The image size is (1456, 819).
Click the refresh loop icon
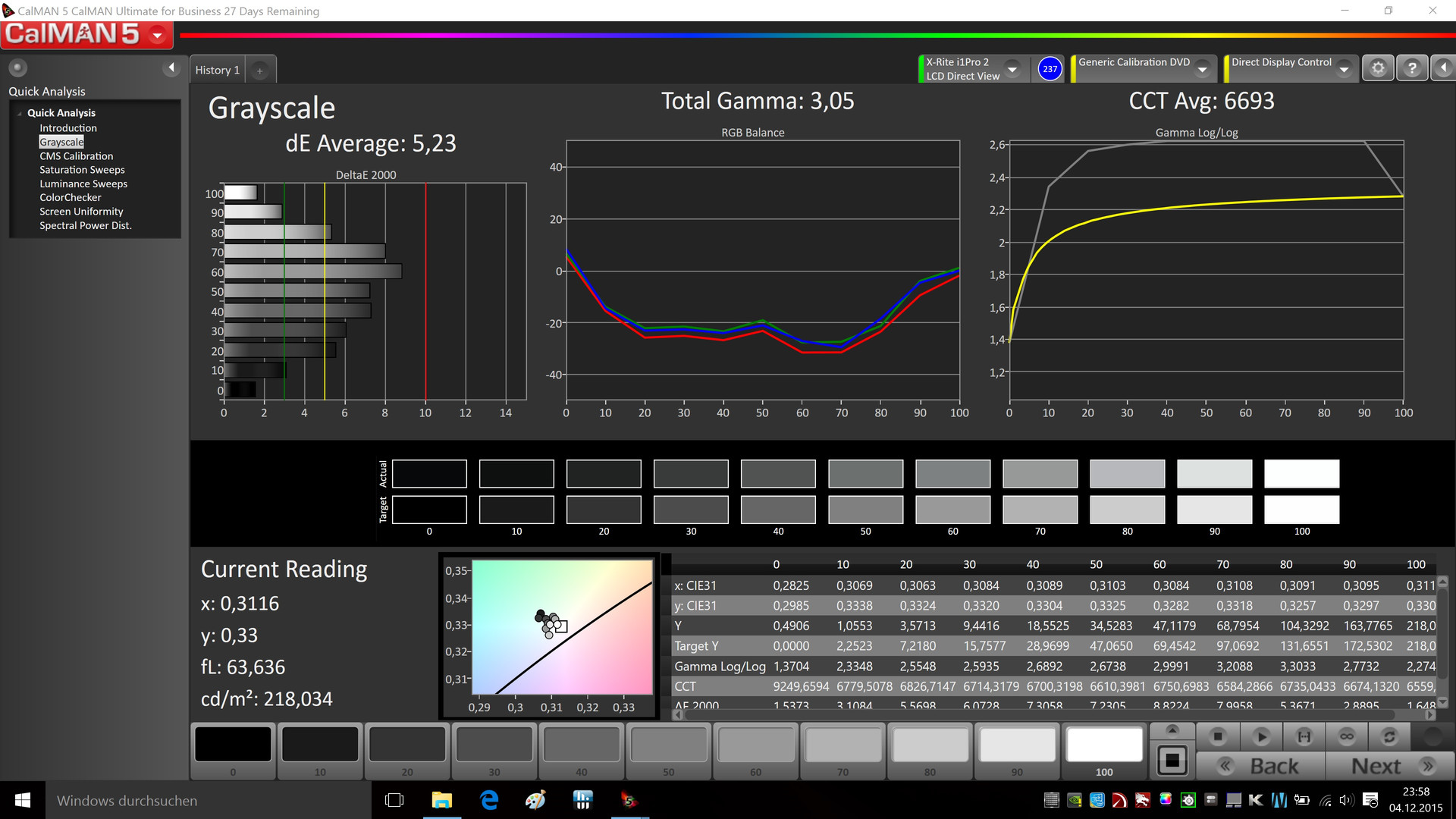click(1389, 736)
